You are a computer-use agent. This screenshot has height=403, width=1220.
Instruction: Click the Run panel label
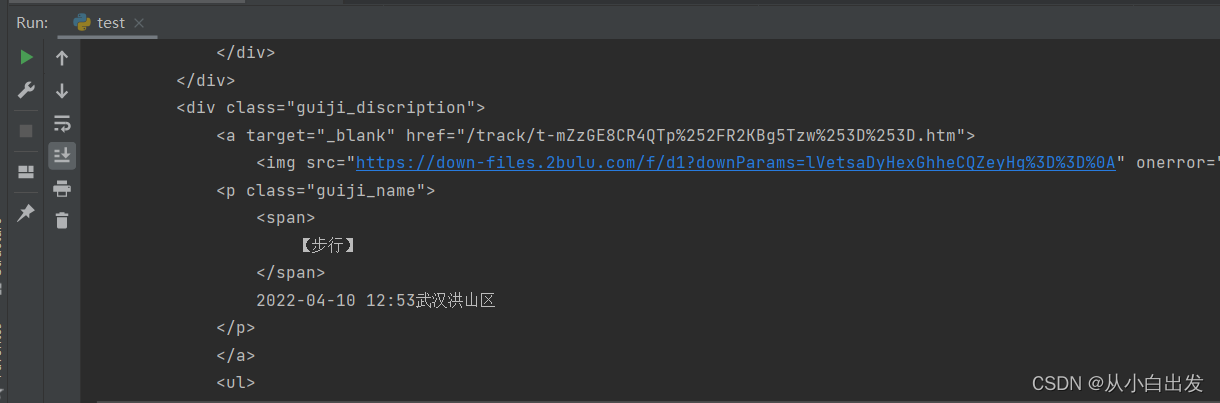[x=32, y=22]
